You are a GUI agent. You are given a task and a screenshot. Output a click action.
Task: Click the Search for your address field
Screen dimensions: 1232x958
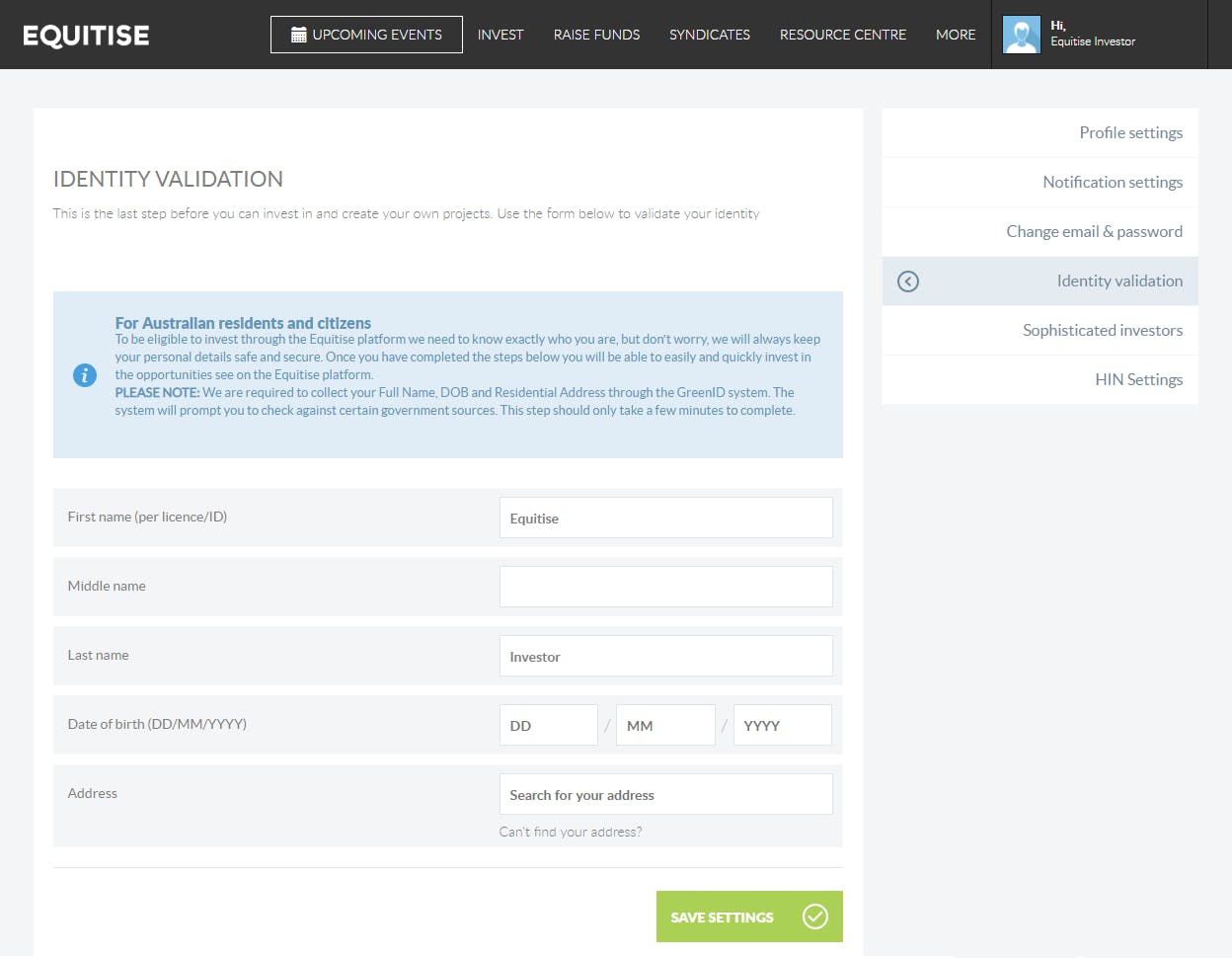665,794
